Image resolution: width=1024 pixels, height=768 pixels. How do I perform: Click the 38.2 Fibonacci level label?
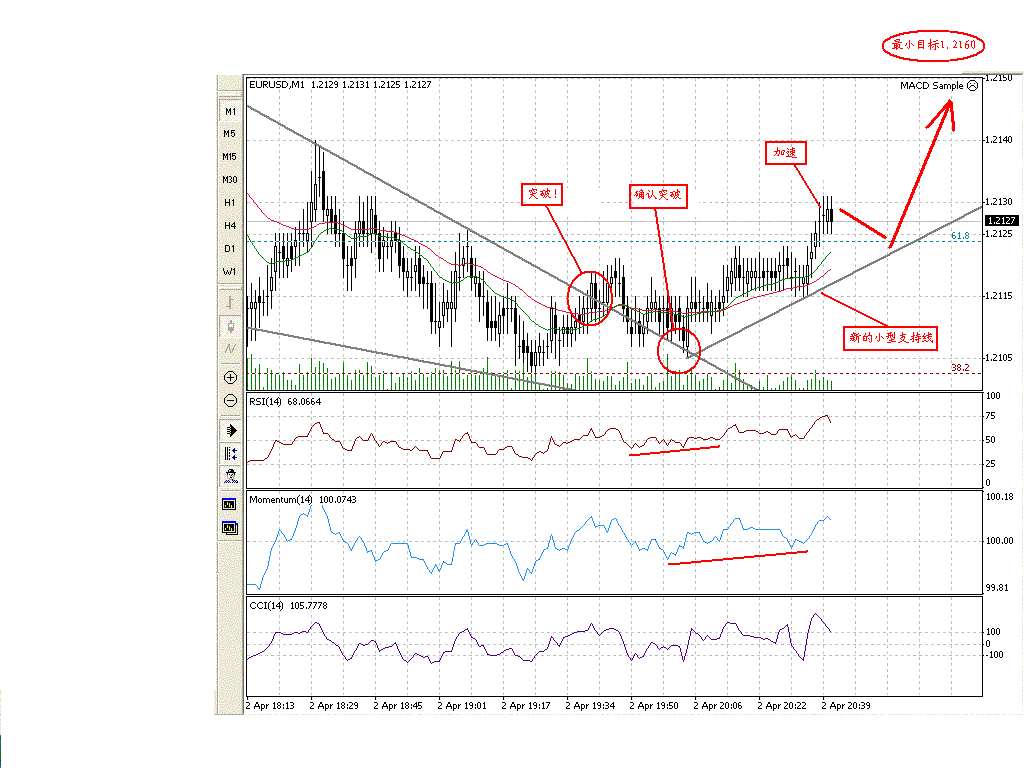[960, 368]
